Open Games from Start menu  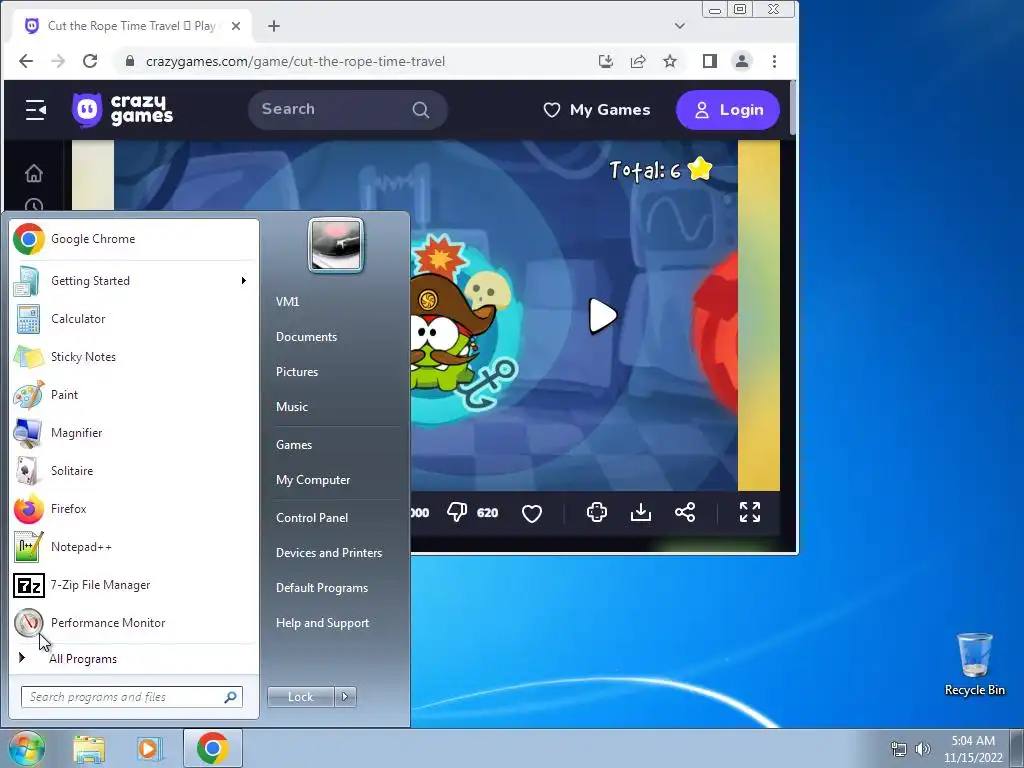coord(294,445)
